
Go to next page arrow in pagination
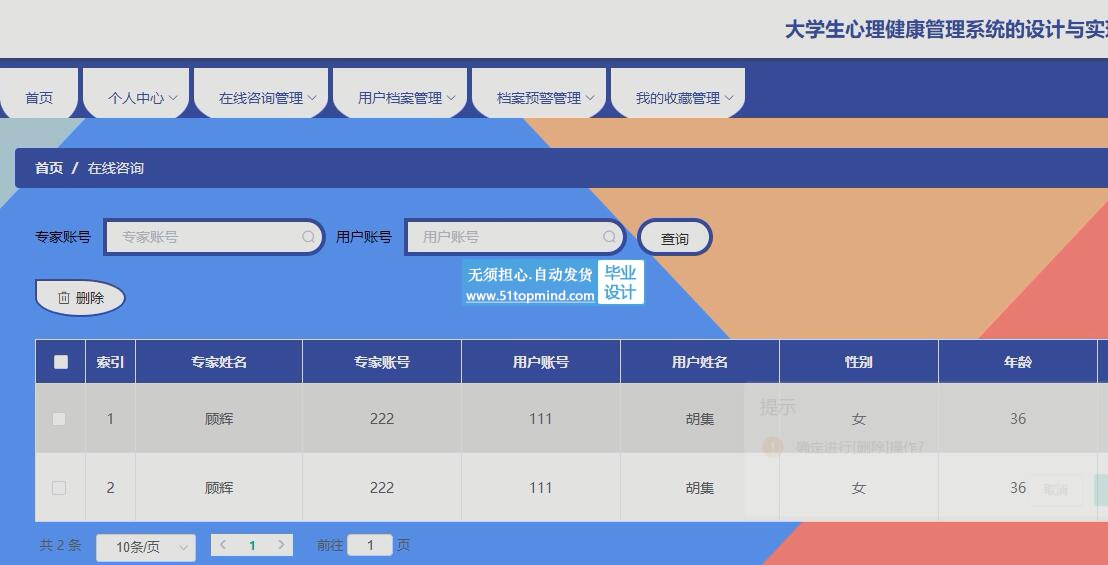tap(281, 545)
